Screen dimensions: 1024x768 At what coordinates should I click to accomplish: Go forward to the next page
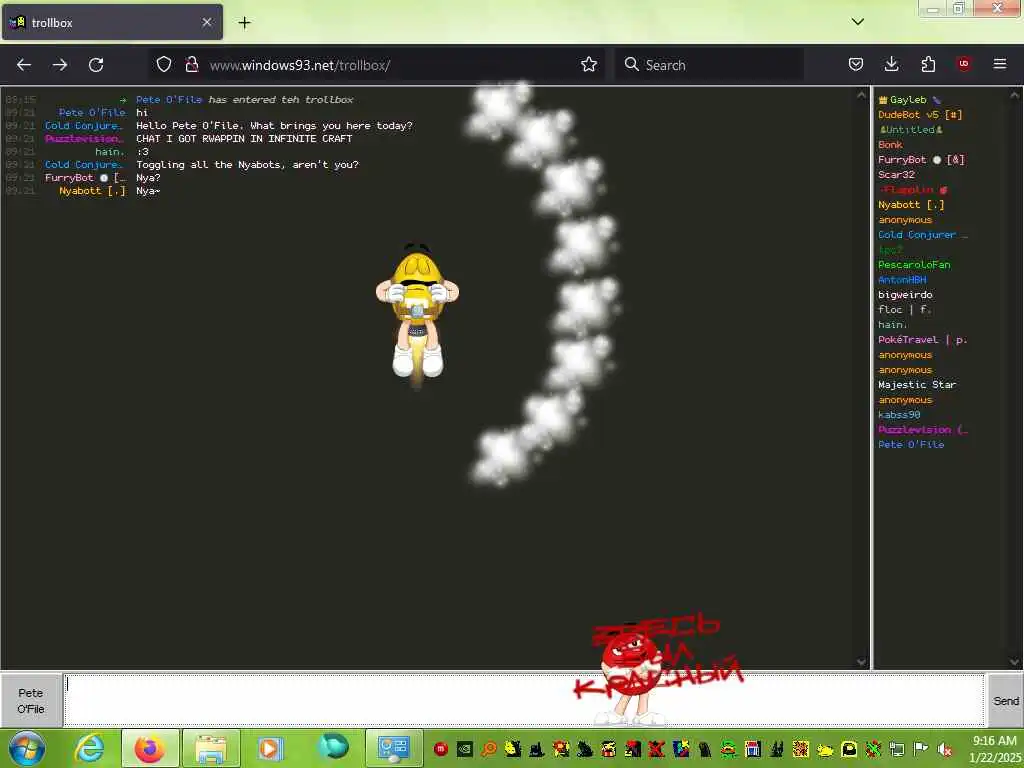coord(60,65)
